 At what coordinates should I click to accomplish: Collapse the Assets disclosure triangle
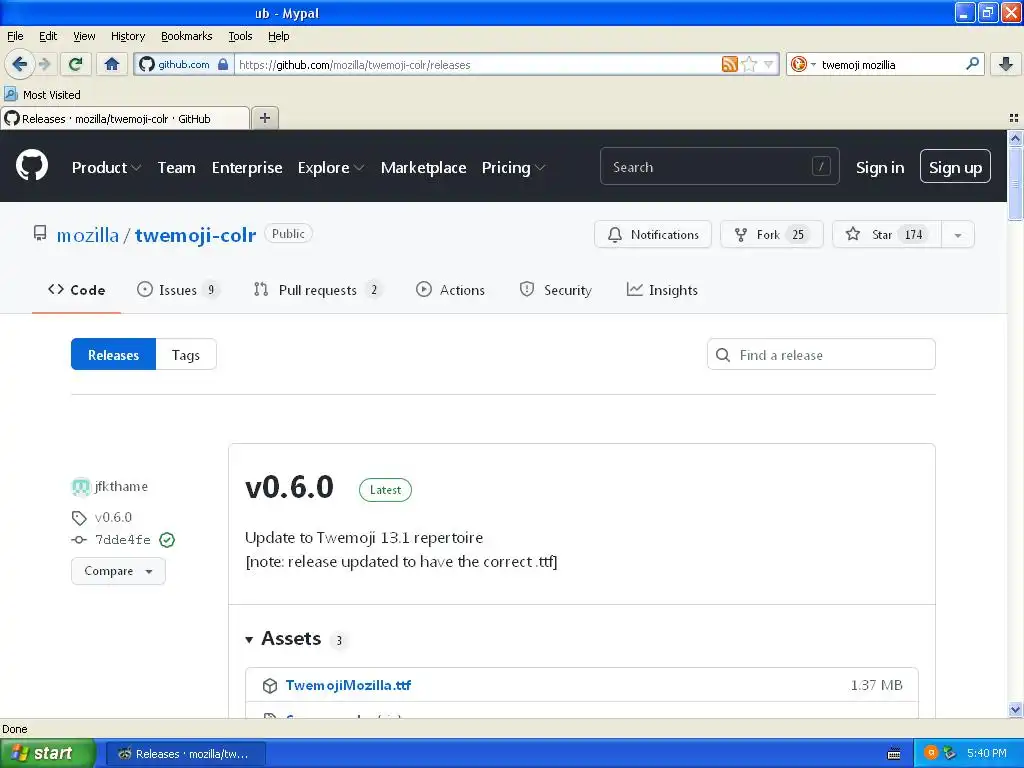(x=249, y=639)
